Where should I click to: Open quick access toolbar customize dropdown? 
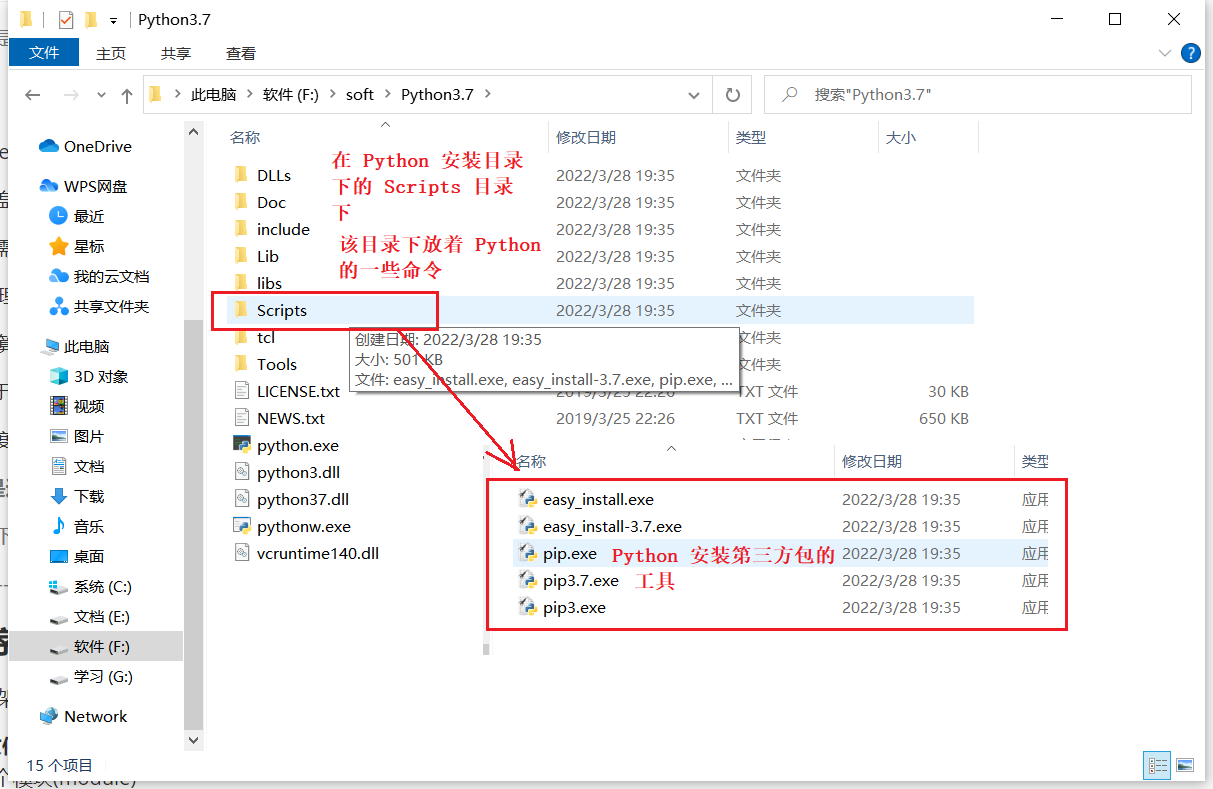(x=113, y=20)
